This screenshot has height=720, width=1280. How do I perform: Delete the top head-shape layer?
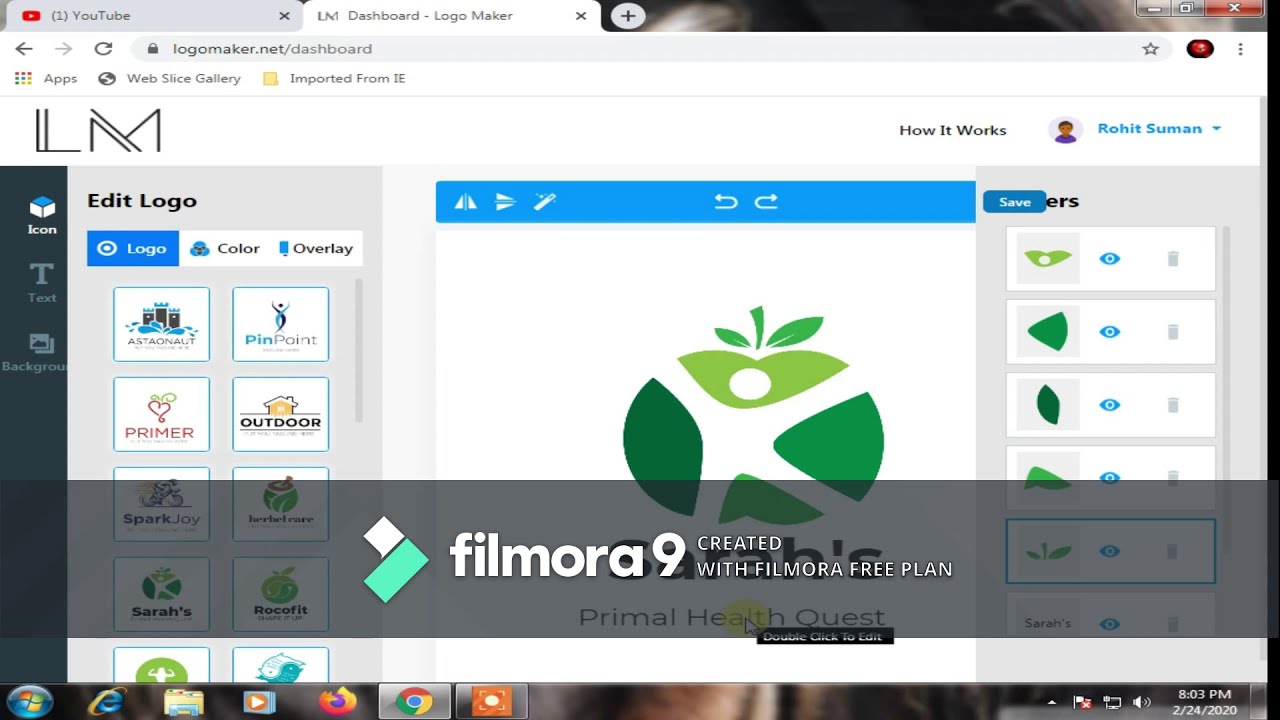point(1173,259)
